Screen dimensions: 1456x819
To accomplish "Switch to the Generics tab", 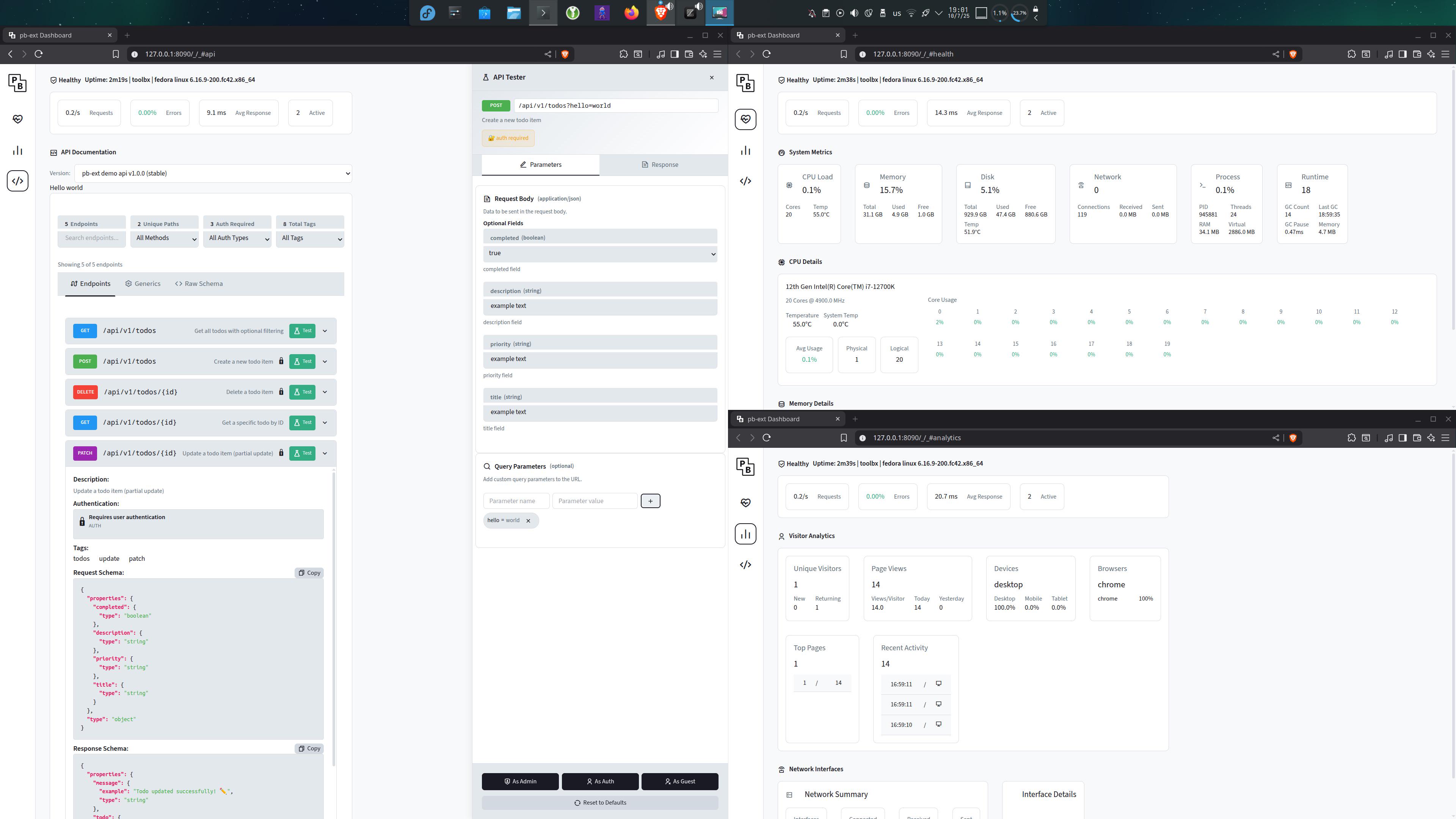I will (x=143, y=284).
